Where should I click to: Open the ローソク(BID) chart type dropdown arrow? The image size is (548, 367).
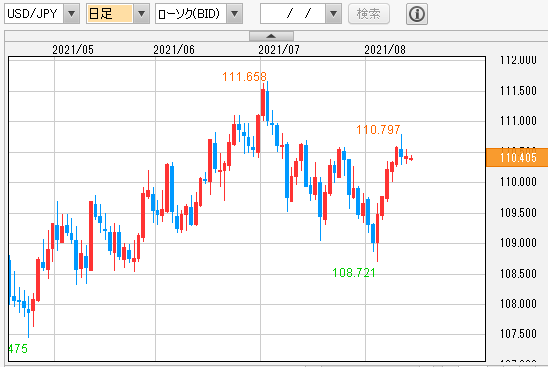235,14
